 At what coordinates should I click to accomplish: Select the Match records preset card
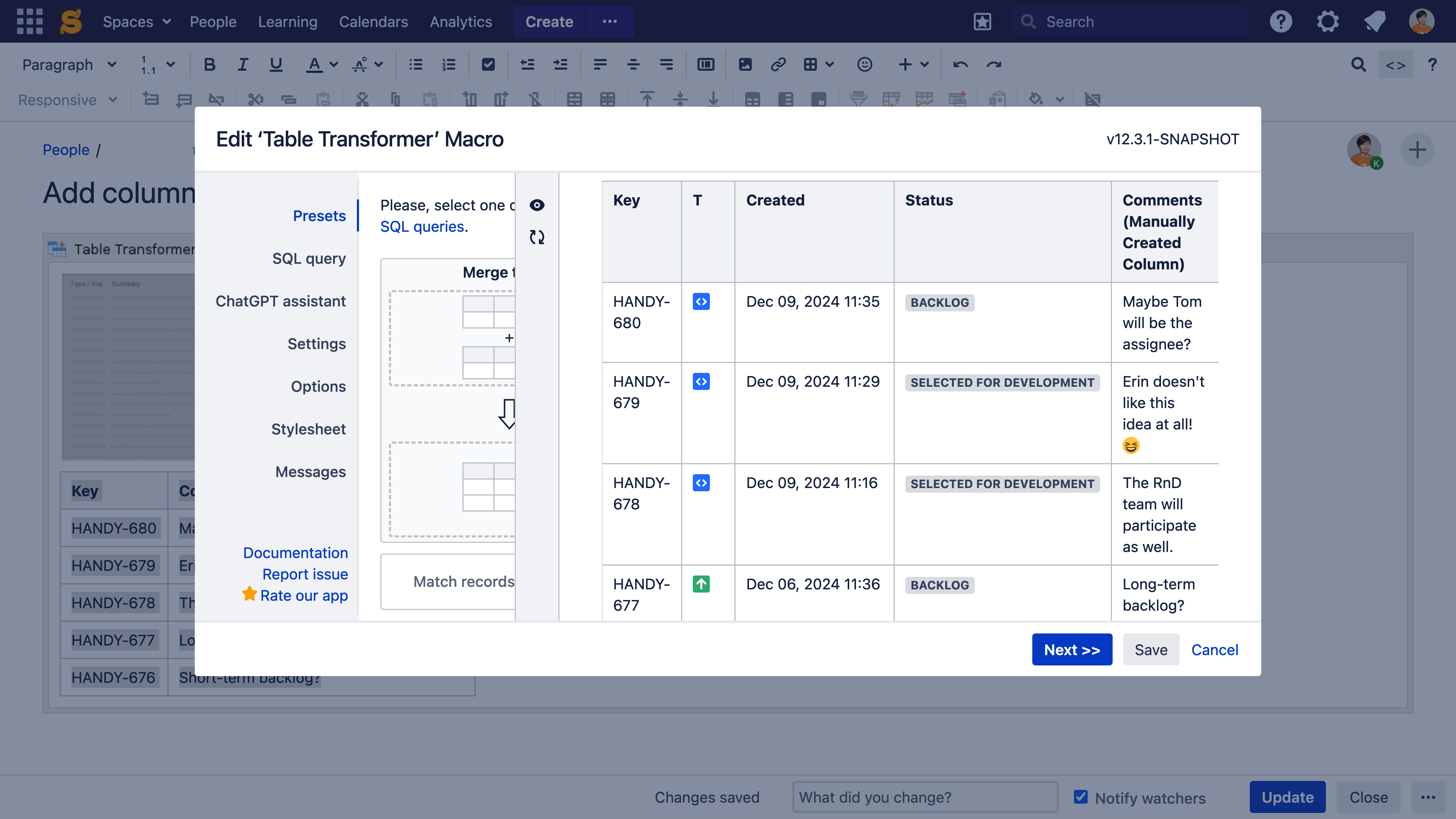(x=448, y=582)
